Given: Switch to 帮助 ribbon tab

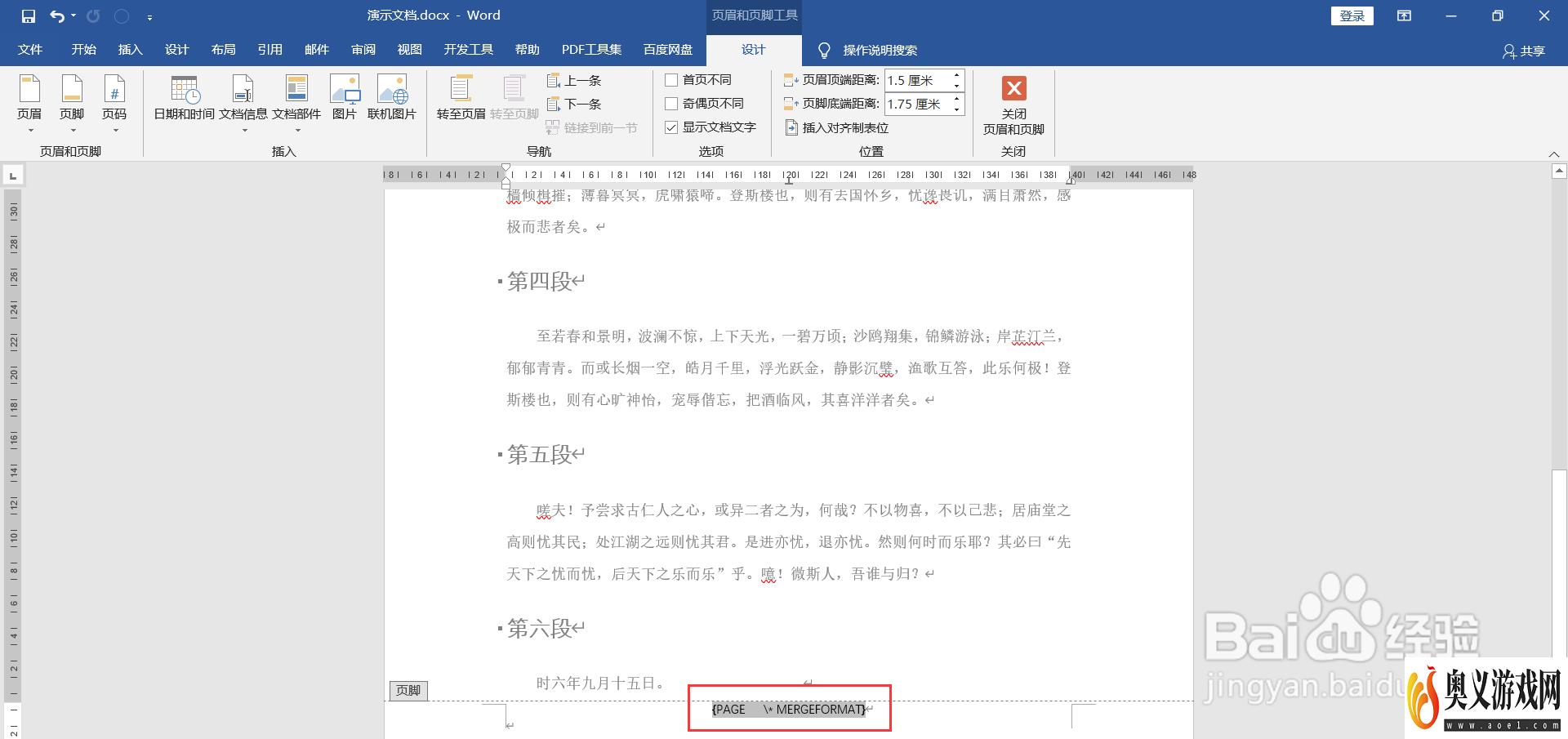Looking at the screenshot, I should click(x=527, y=50).
